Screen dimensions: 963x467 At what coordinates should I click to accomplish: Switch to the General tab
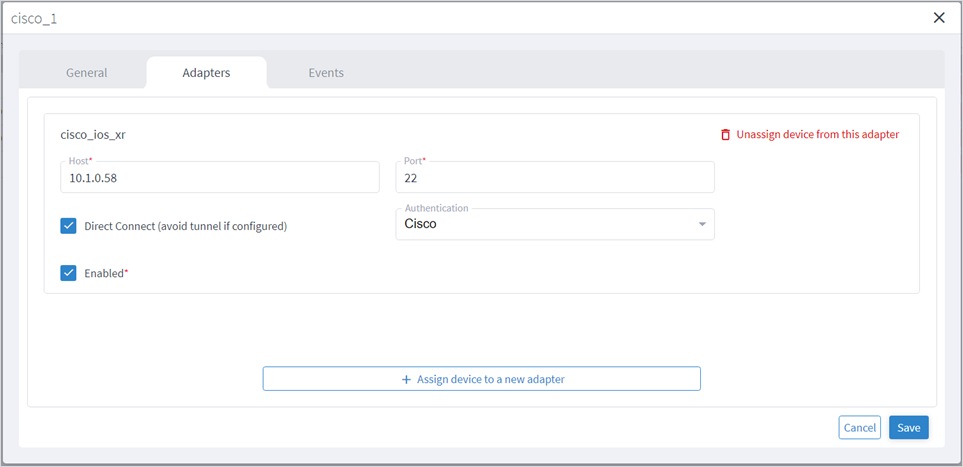(x=87, y=73)
